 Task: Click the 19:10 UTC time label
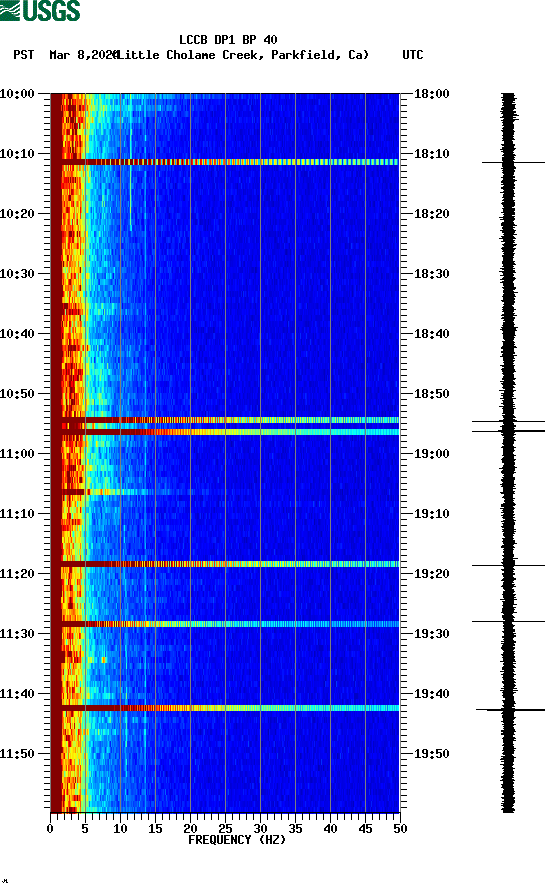pos(432,514)
